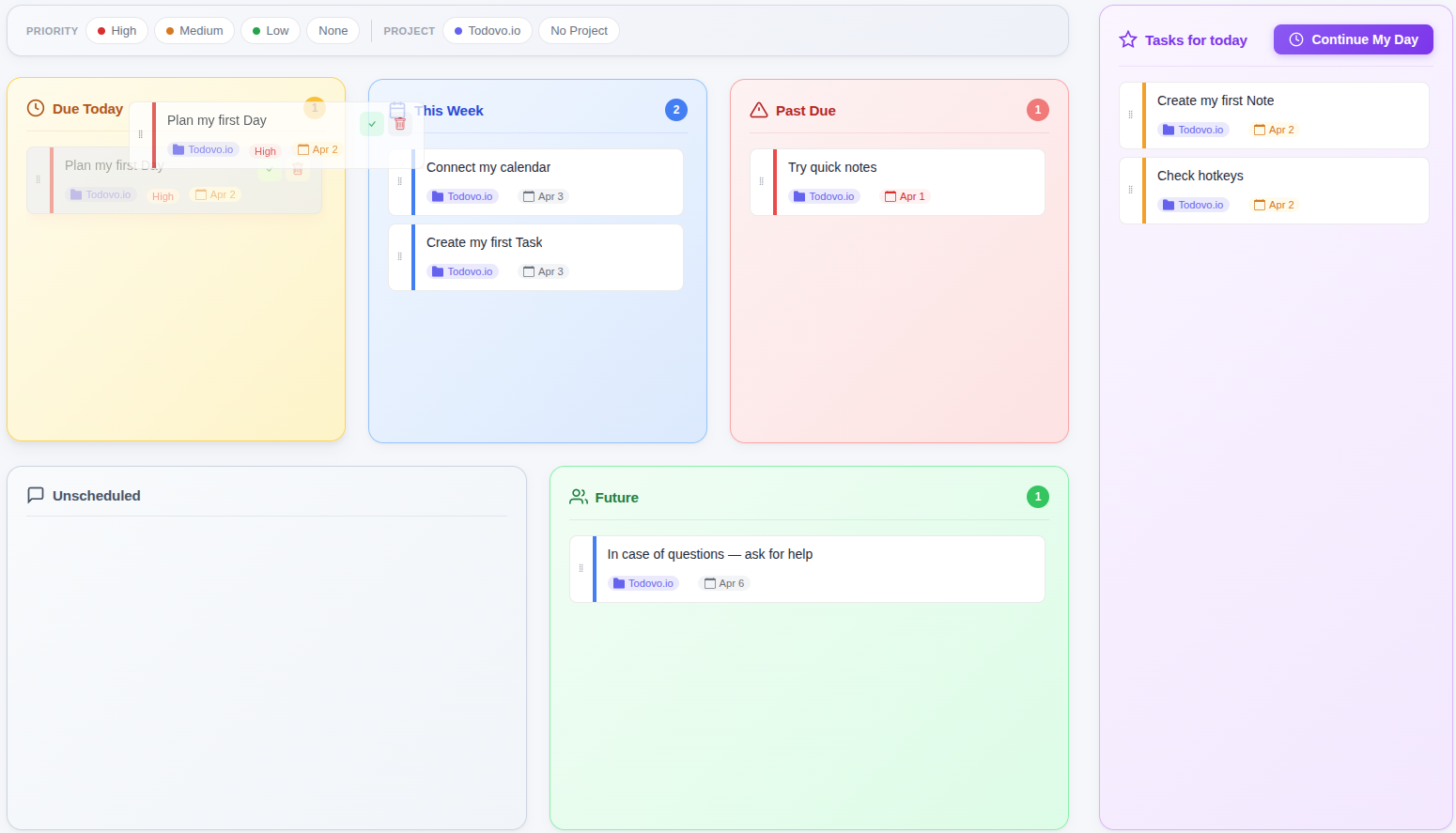
Task: Filter tasks by Low priority
Action: click(x=271, y=31)
